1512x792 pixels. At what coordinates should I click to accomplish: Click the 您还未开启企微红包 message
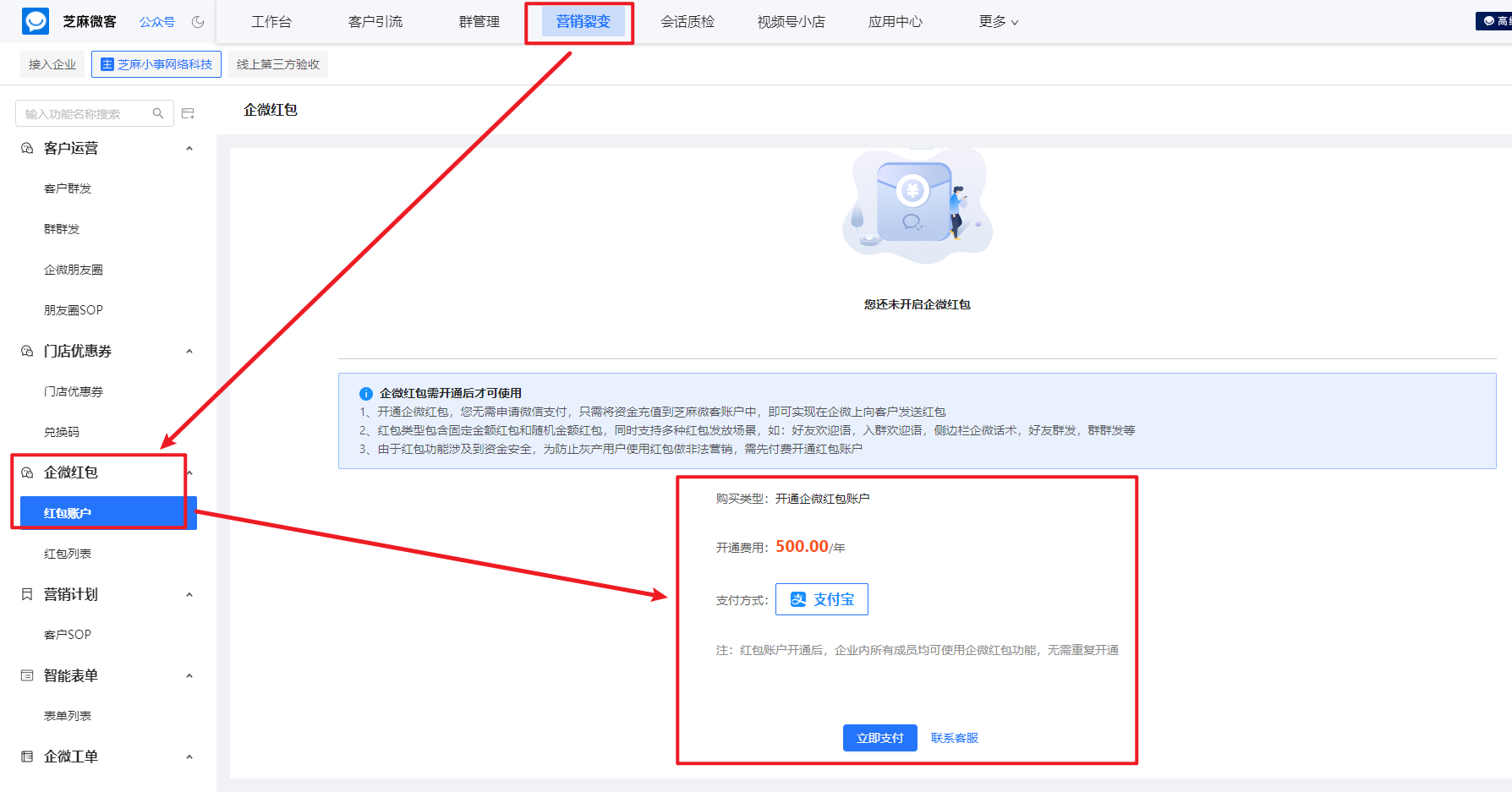(x=918, y=304)
